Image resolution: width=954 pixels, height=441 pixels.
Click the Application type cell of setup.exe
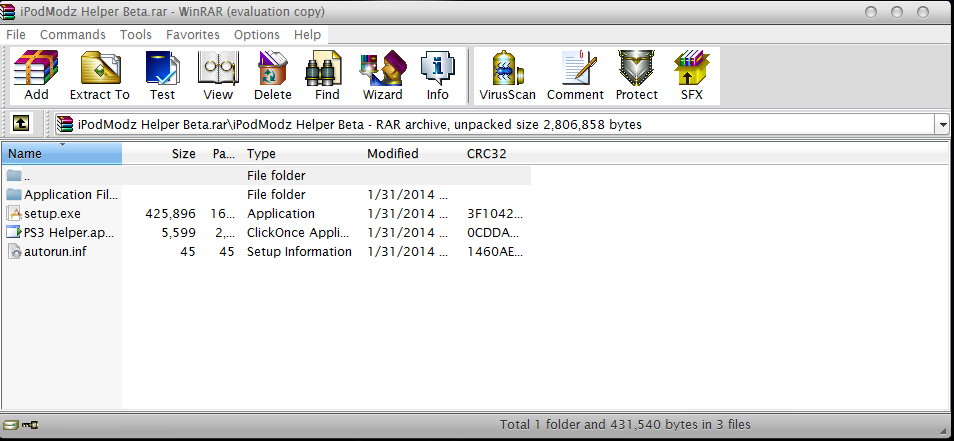pos(281,214)
